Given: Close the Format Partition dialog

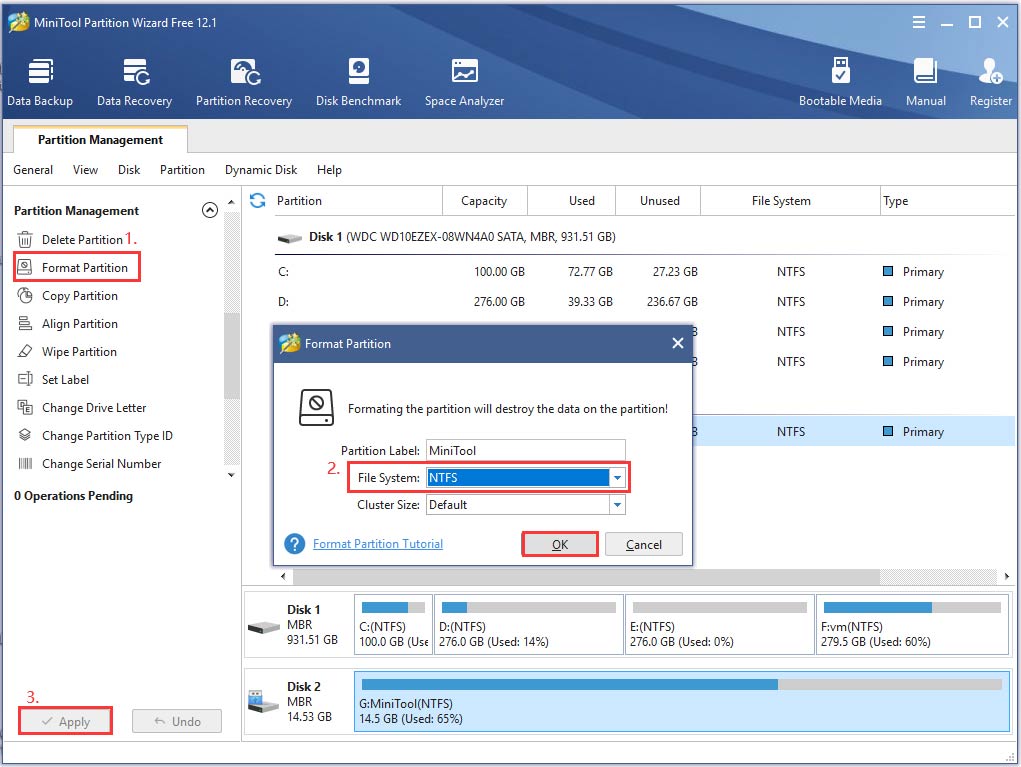Looking at the screenshot, I should point(678,343).
